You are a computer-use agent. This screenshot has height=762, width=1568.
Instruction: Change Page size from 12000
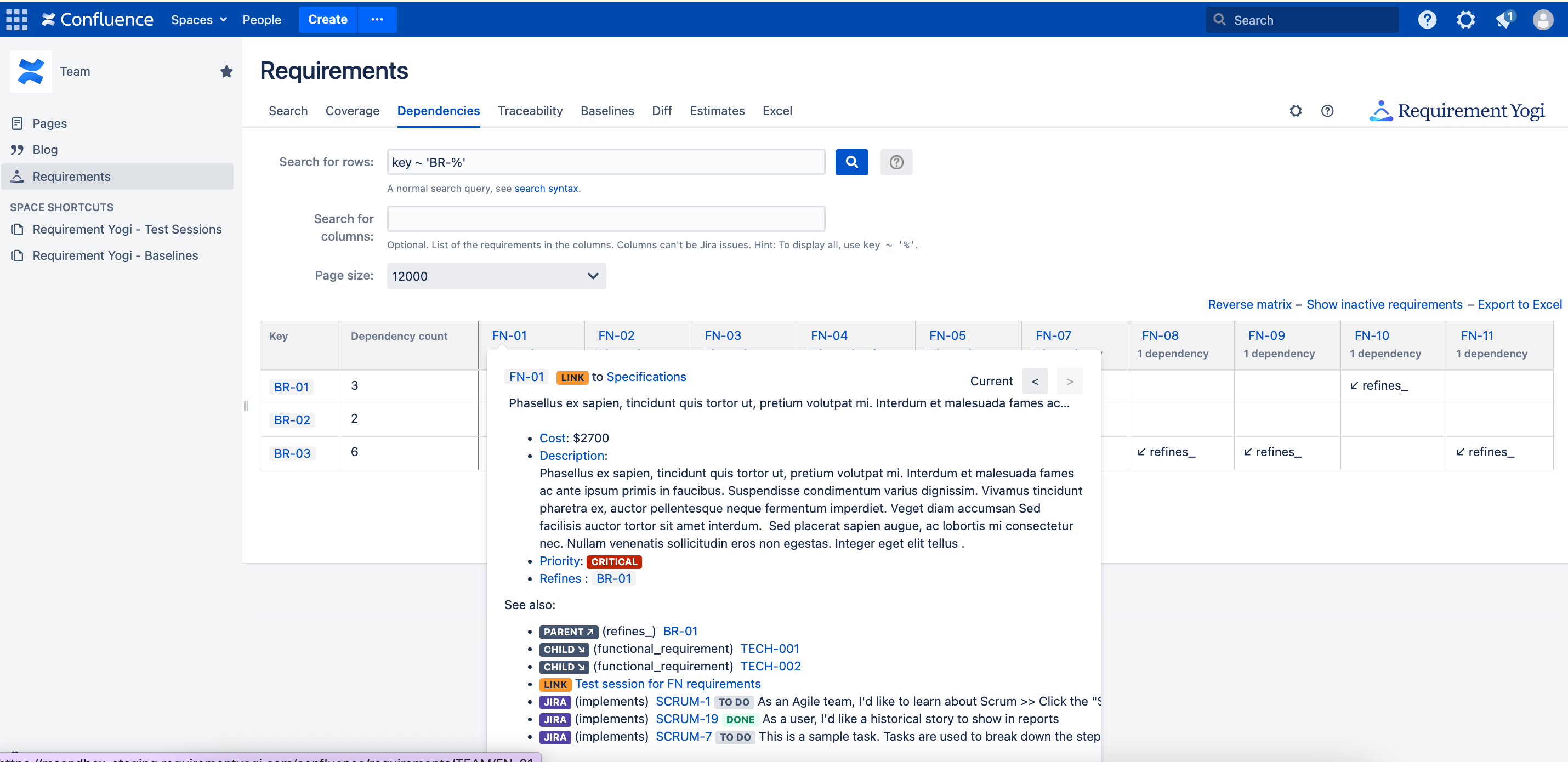[495, 276]
